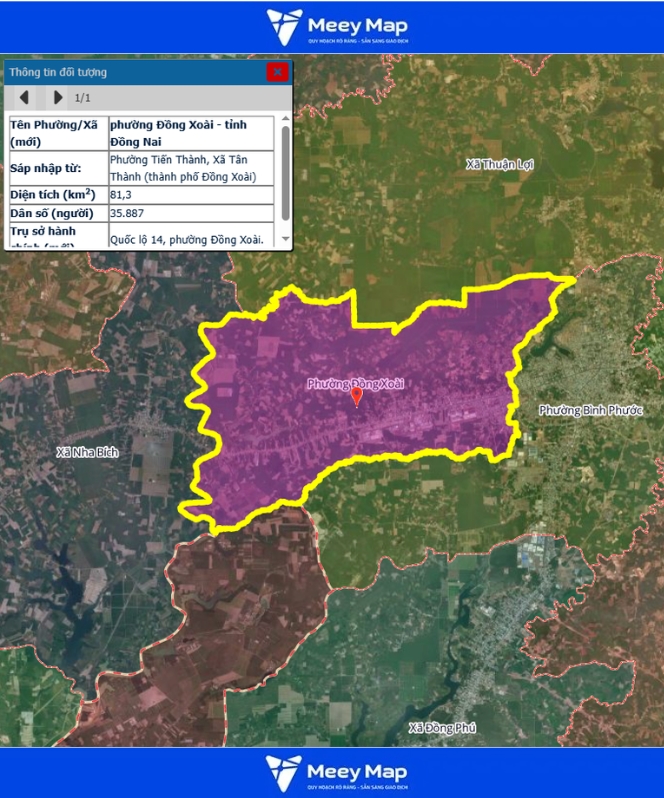Select the Xã Nha Bích map label
This screenshot has height=798, width=664.
tap(88, 452)
